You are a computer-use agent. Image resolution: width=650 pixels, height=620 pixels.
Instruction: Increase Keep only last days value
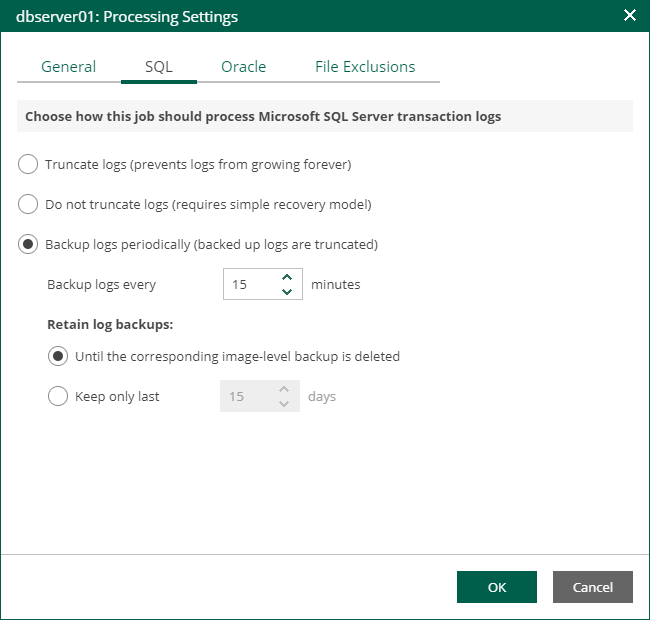284,389
